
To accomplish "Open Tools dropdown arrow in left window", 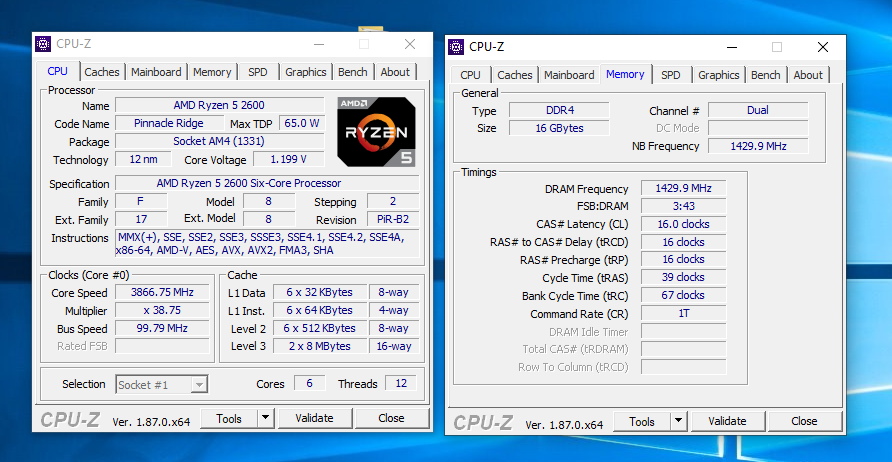I will tap(266, 418).
